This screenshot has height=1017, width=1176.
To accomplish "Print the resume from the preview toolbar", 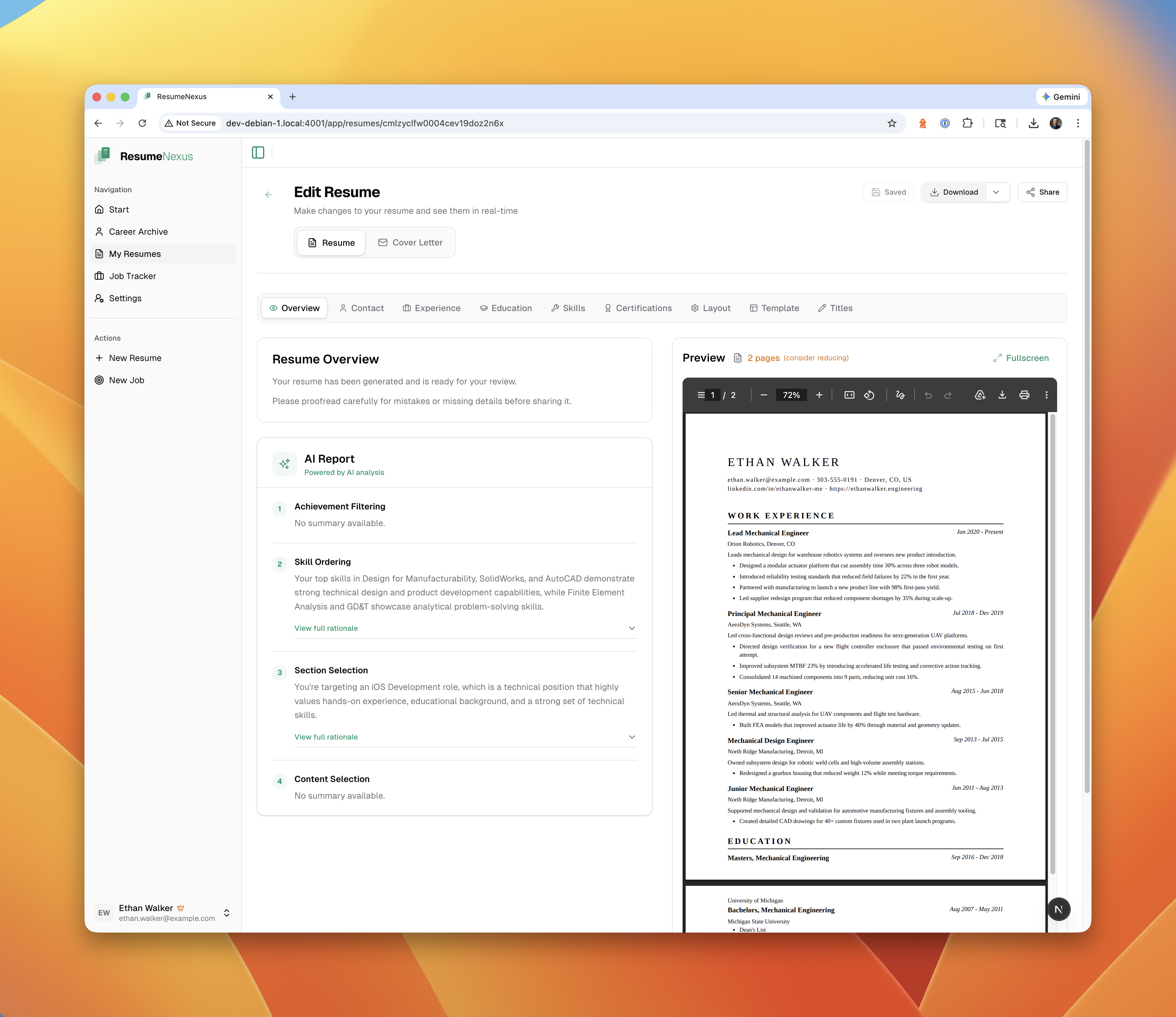I will pyautogui.click(x=1025, y=395).
